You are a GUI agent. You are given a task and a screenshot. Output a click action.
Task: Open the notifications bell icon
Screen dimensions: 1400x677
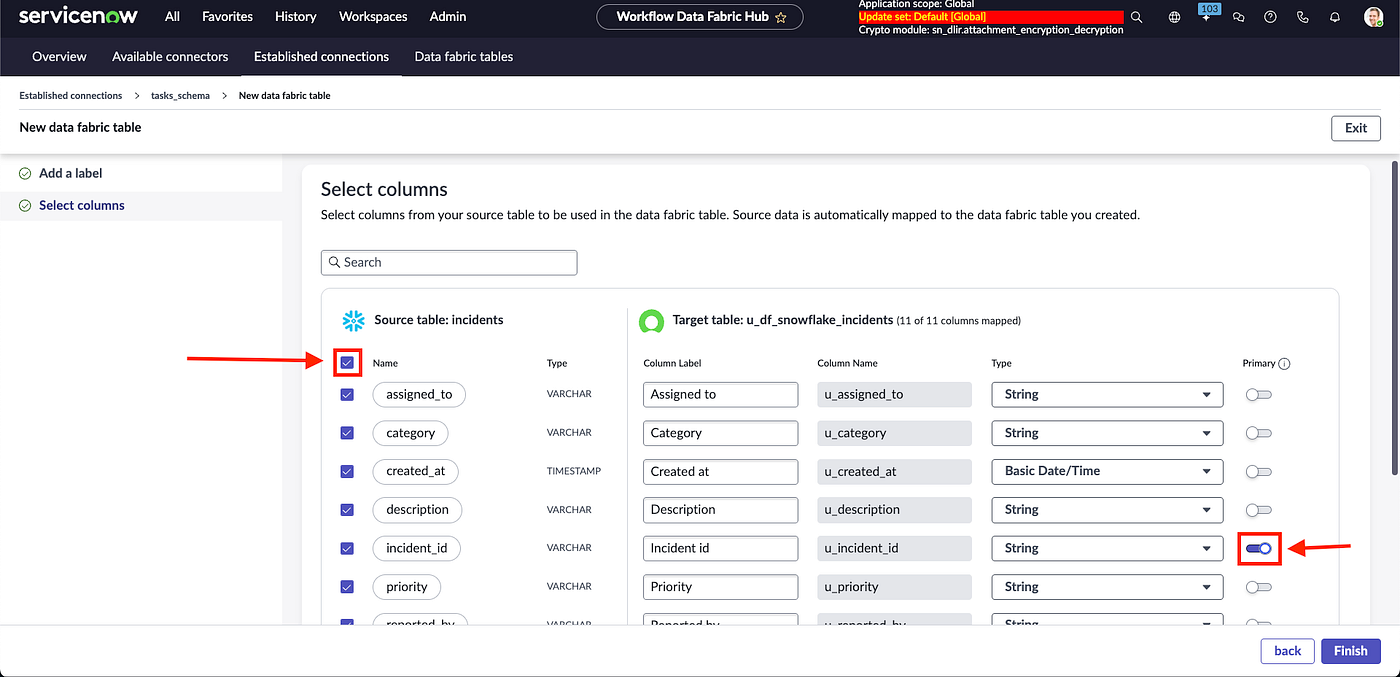tap(1335, 17)
